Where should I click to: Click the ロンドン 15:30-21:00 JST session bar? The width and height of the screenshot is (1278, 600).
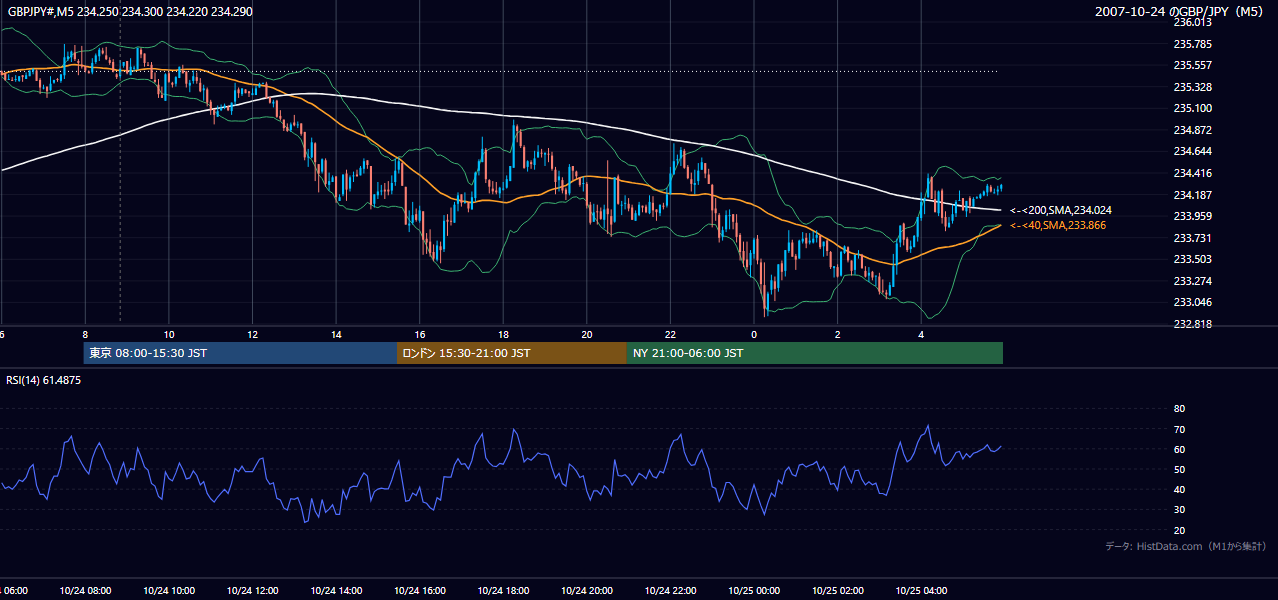point(512,353)
